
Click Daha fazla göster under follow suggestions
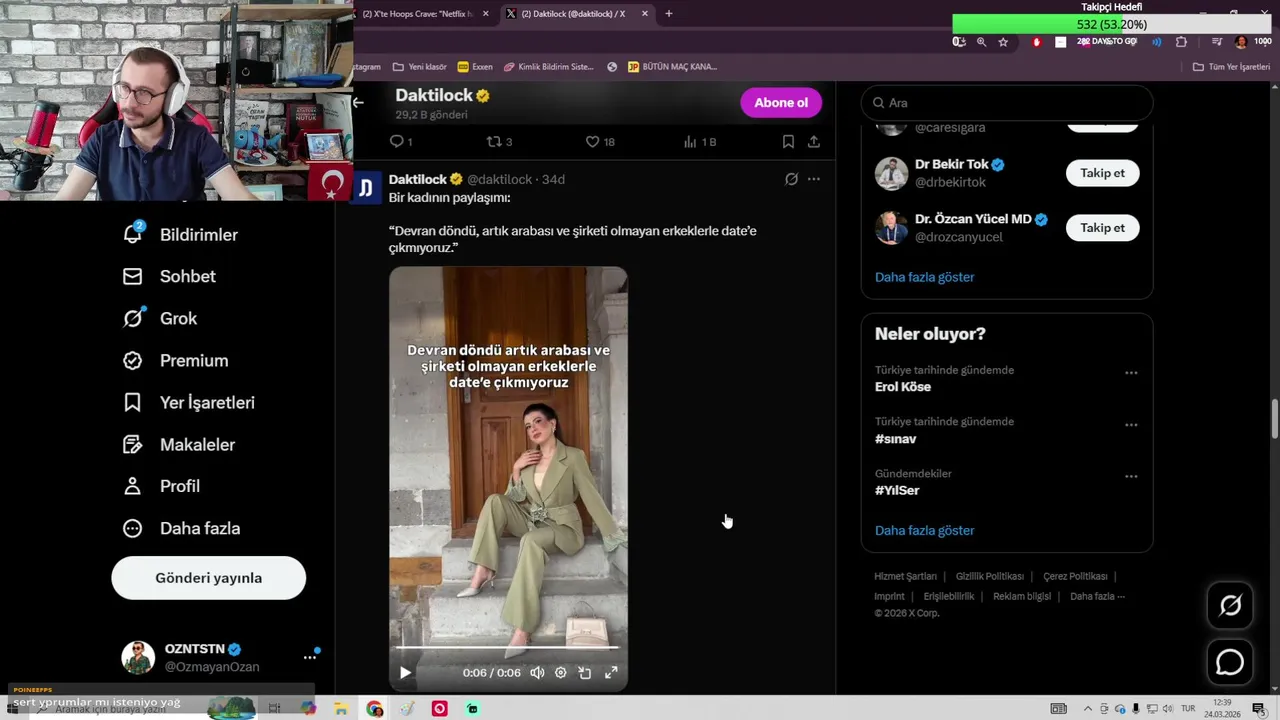point(924,277)
